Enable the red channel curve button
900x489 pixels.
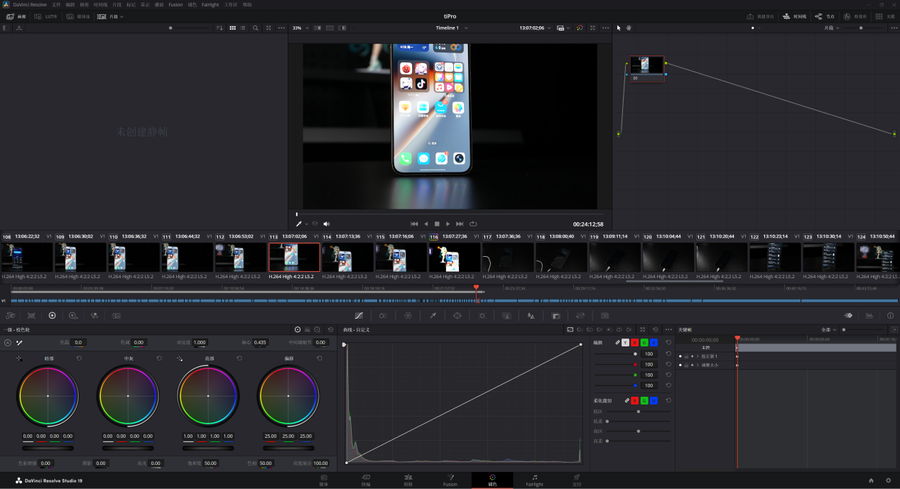click(x=635, y=343)
